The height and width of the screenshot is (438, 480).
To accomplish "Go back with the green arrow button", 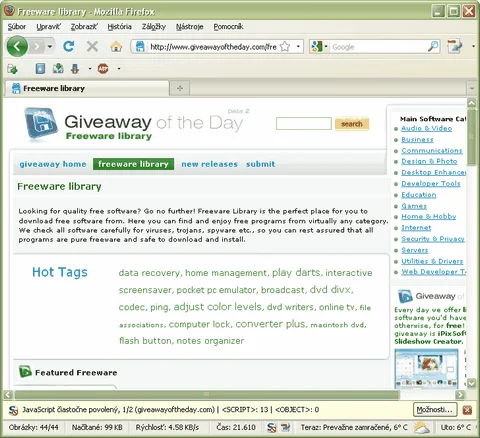I will pyautogui.click(x=17, y=46).
